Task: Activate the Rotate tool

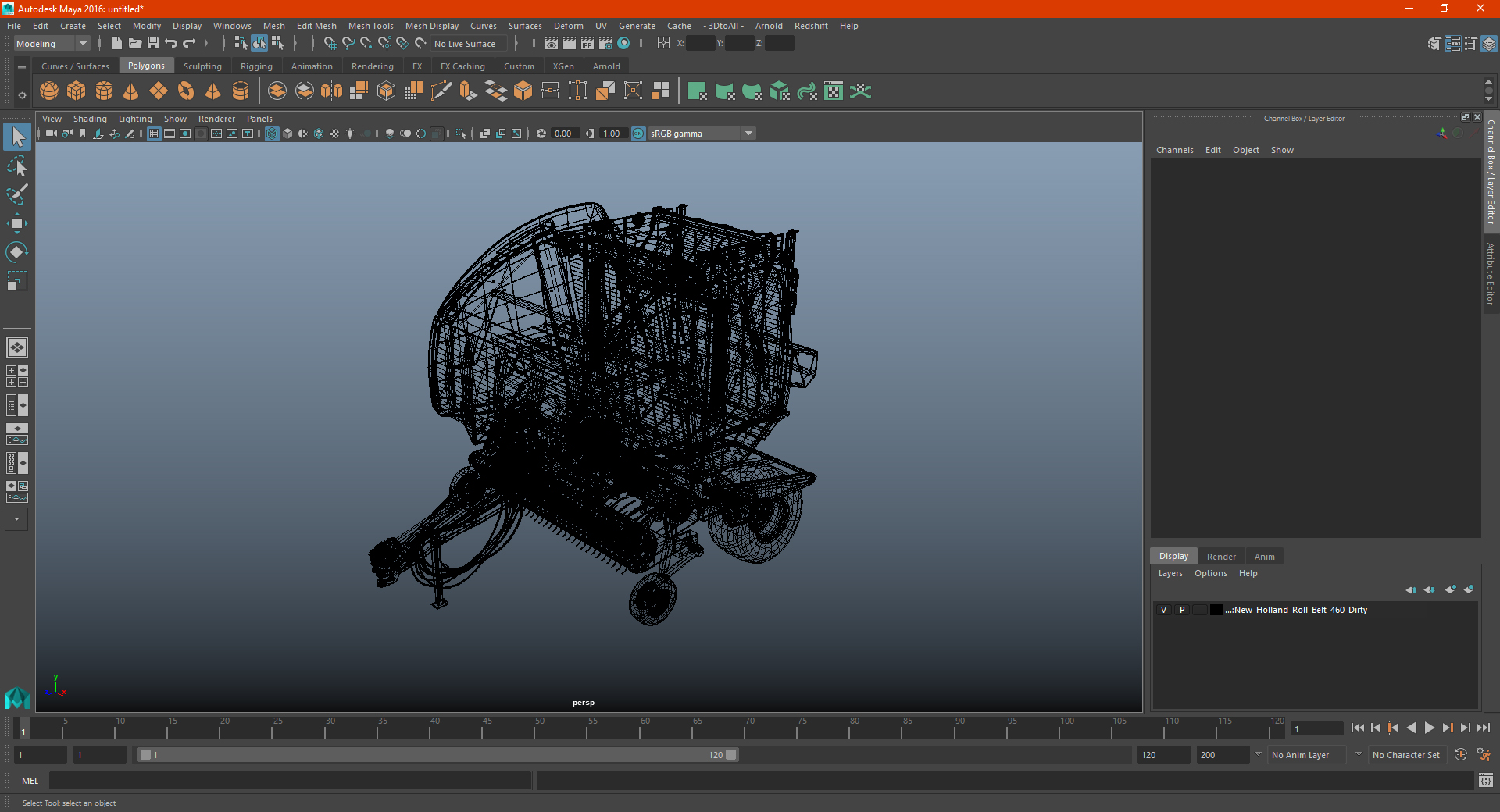Action: coord(16,251)
